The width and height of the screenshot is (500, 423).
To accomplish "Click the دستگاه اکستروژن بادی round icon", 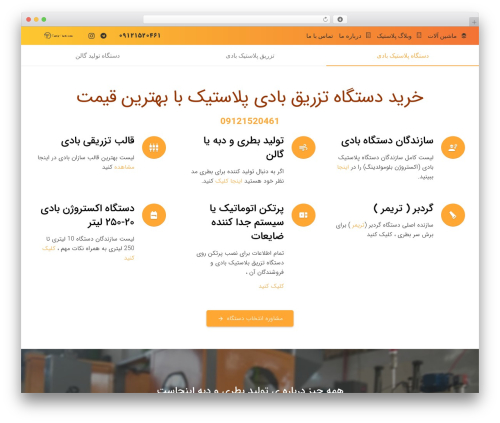I will click(x=154, y=215).
